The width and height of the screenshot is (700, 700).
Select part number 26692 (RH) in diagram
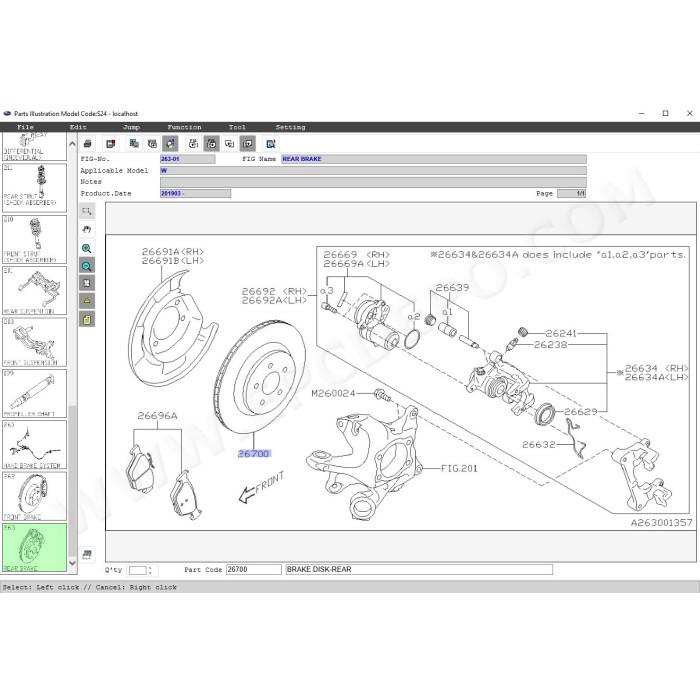pos(274,292)
